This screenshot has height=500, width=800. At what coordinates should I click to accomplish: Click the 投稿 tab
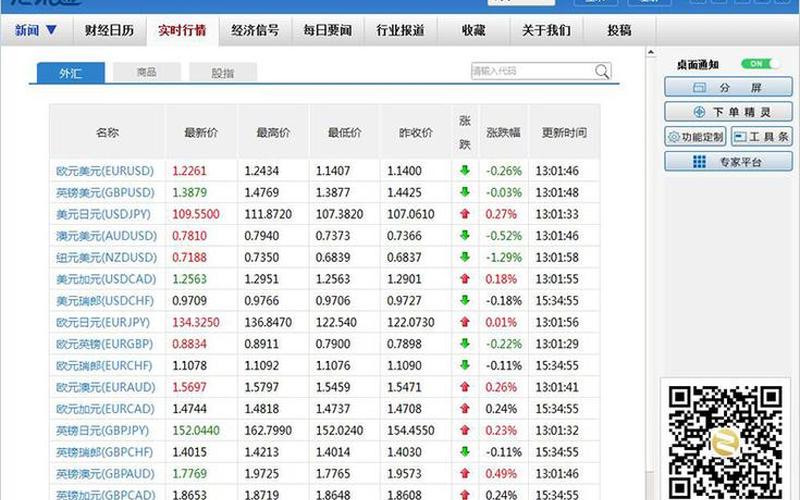click(x=619, y=31)
